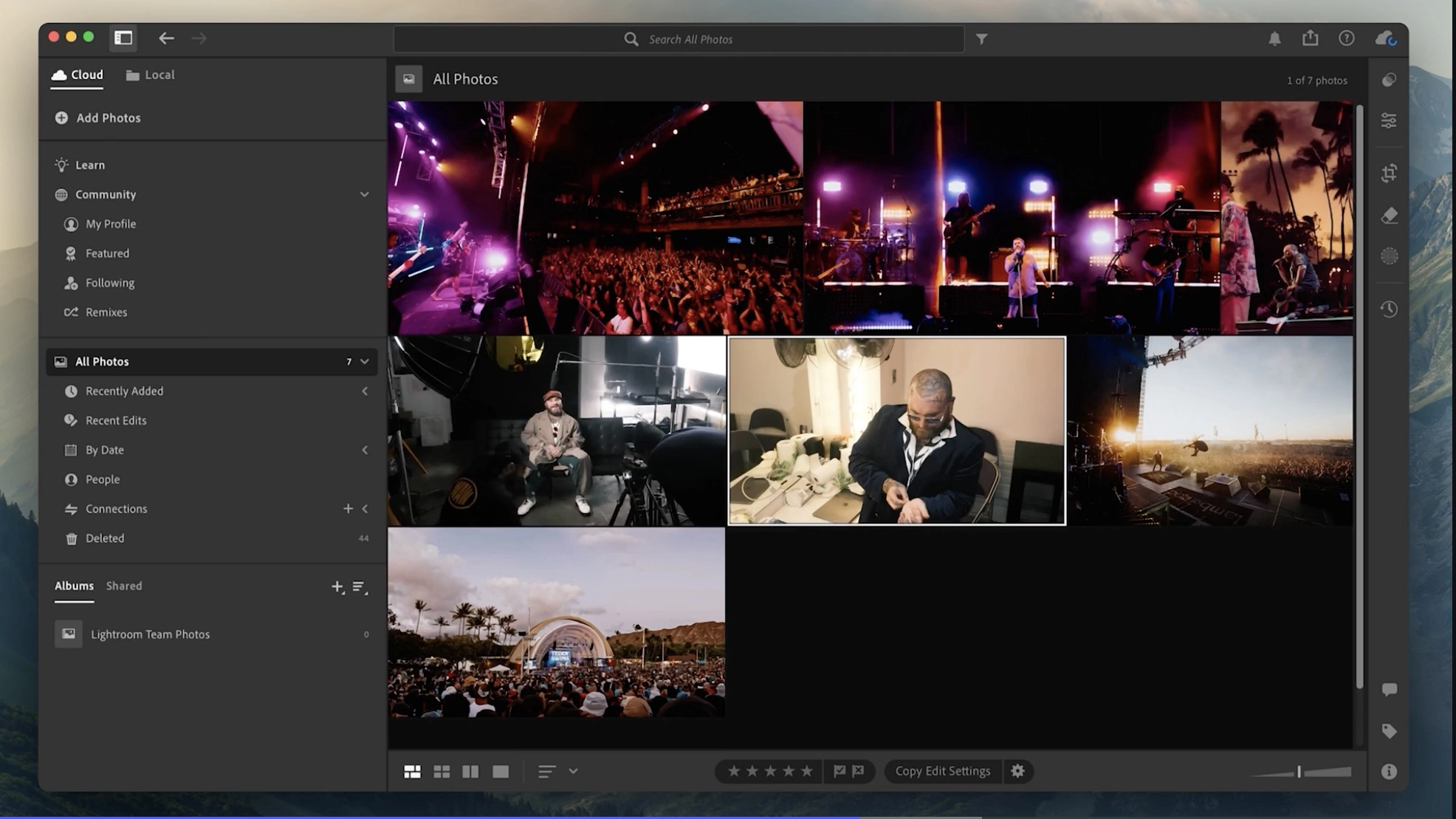Screen dimensions: 1456x819
Task: Switch to the Local tab
Action: pyautogui.click(x=151, y=75)
